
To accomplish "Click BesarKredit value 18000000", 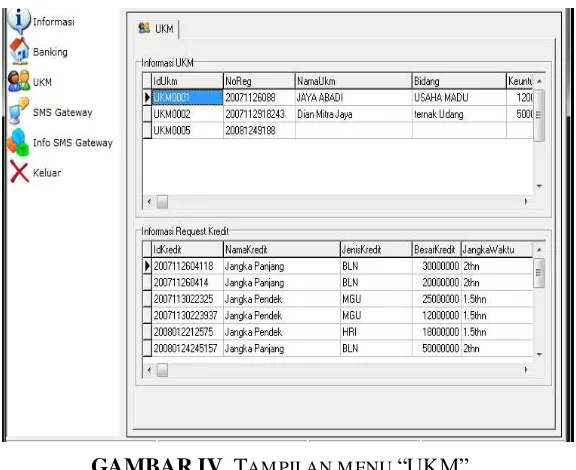I will (x=436, y=332).
